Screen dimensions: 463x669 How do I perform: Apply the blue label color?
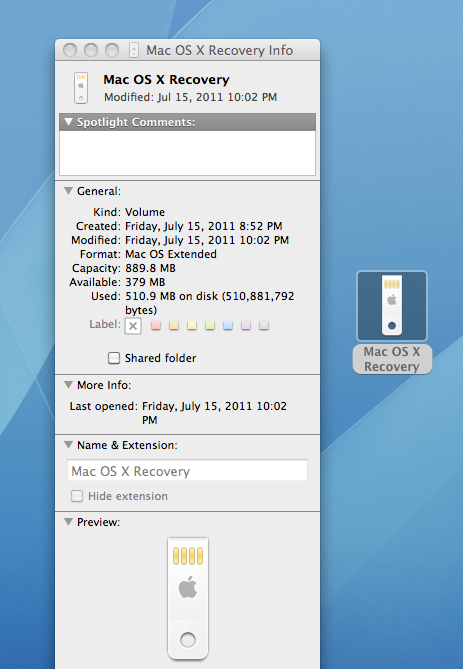click(x=228, y=326)
